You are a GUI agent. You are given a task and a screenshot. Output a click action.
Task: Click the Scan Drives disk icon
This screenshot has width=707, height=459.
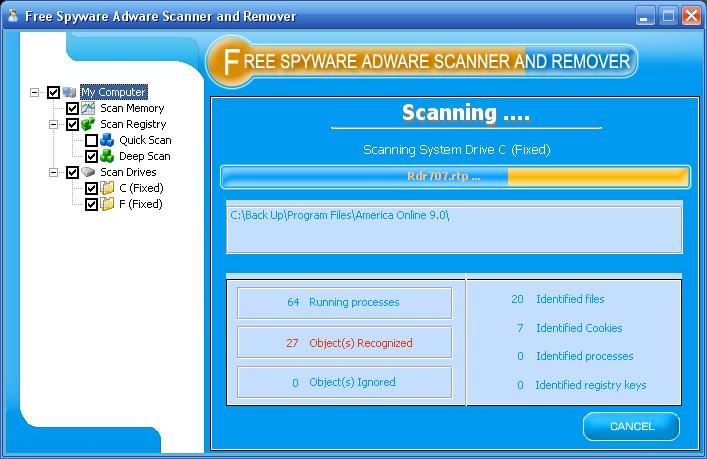click(x=88, y=172)
